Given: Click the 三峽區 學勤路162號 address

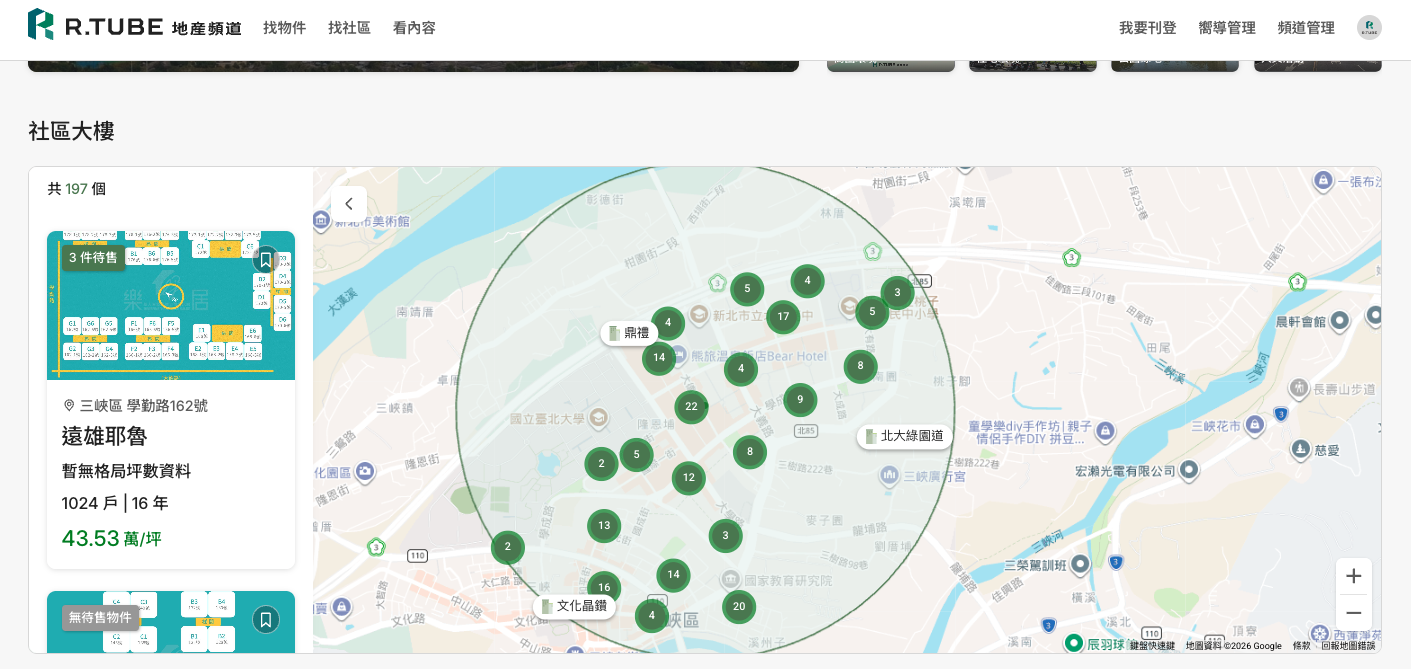Looking at the screenshot, I should click(x=135, y=406).
